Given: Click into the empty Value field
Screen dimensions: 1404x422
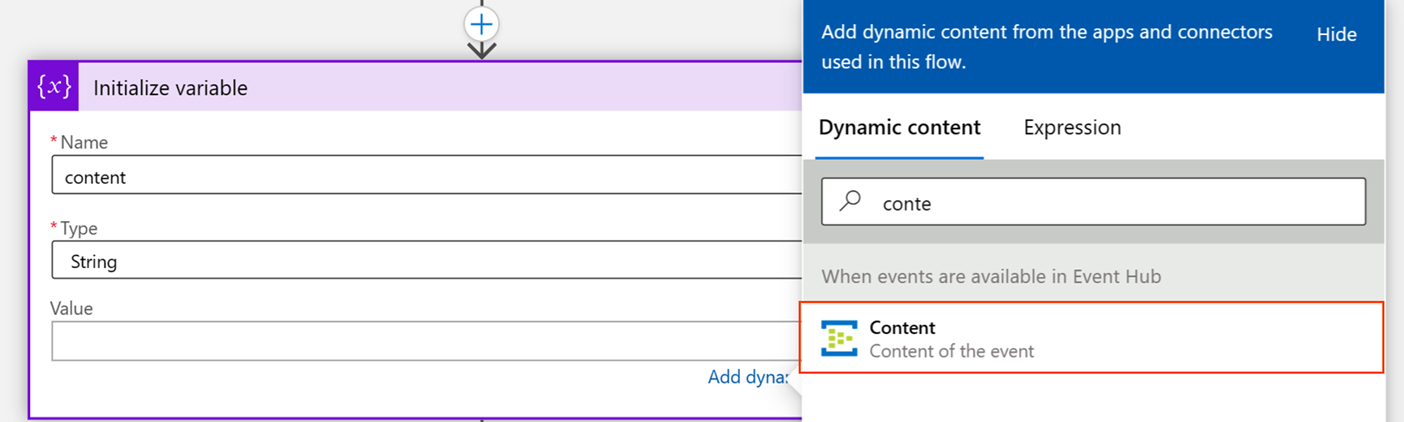Looking at the screenshot, I should [420, 342].
